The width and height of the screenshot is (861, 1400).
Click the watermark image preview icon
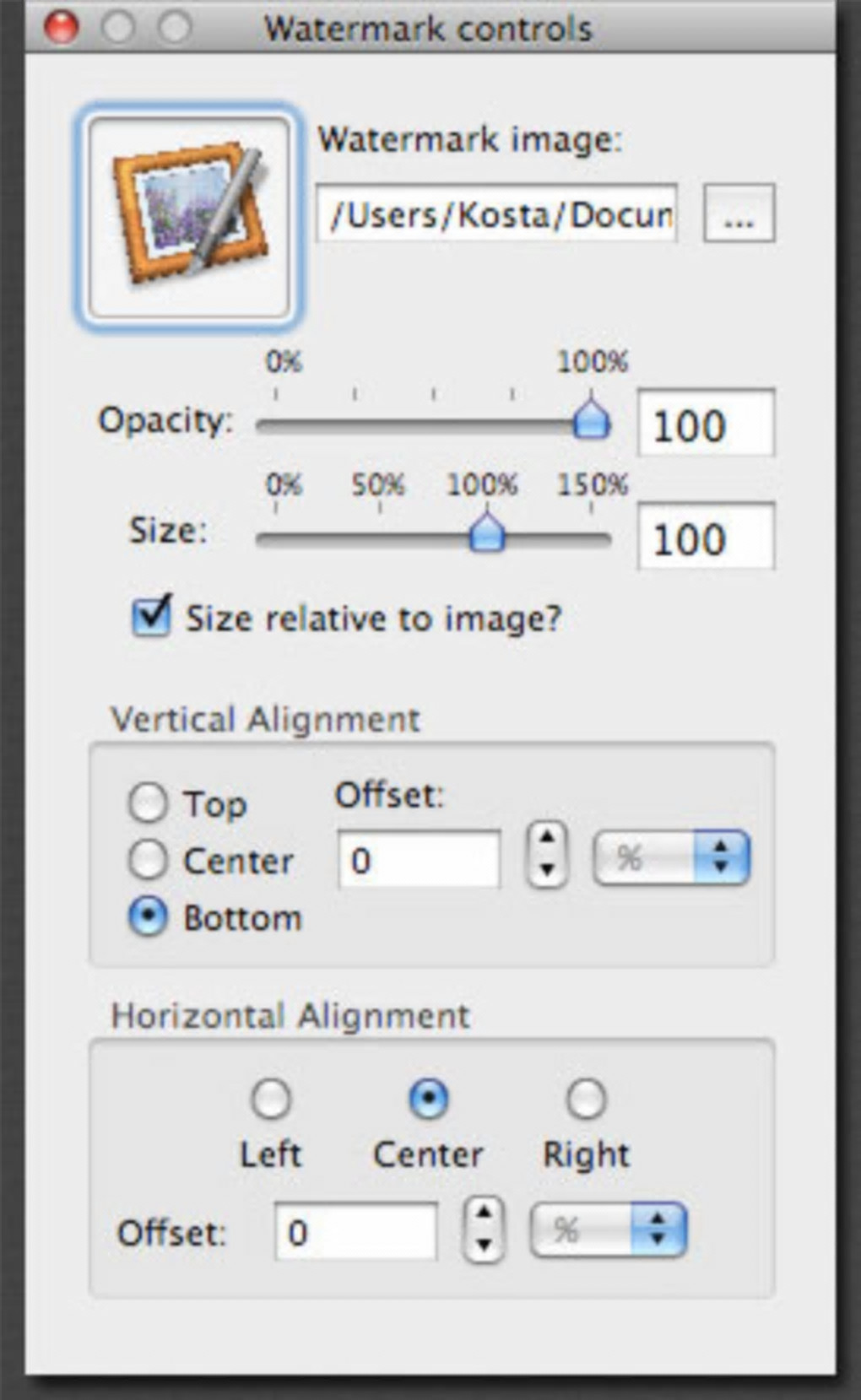click(x=189, y=216)
